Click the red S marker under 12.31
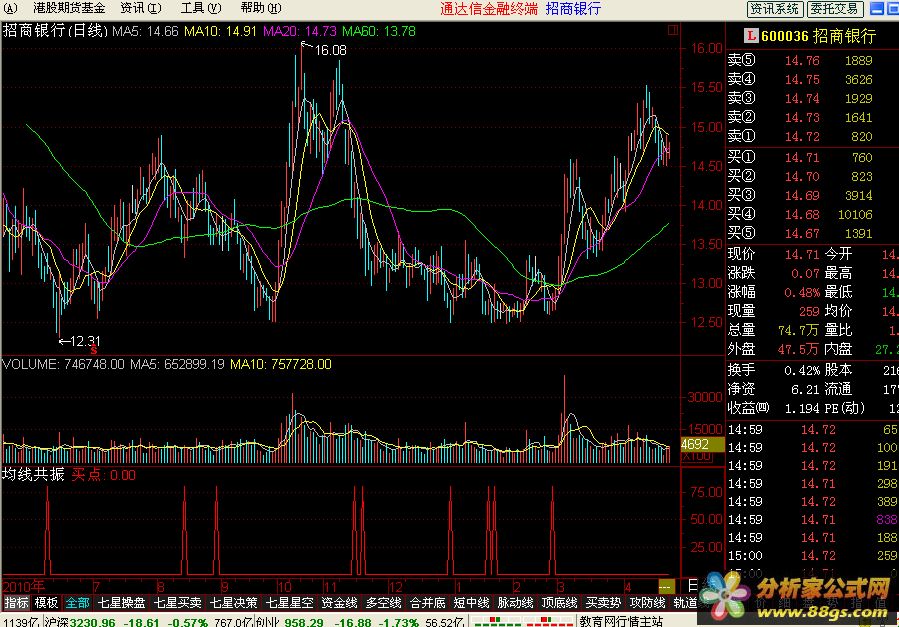 [93, 350]
